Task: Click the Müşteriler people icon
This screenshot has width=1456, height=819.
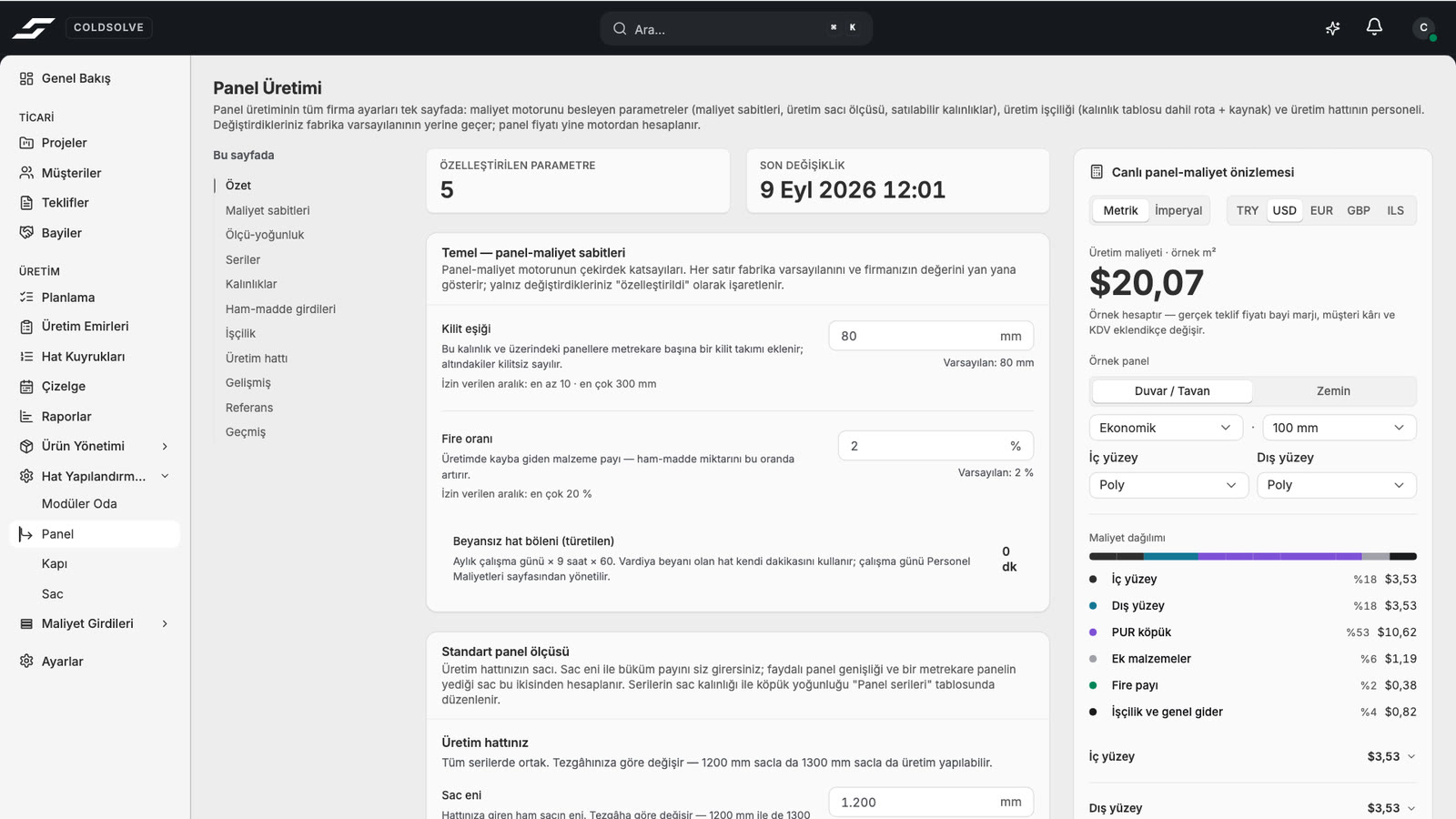Action: 26,173
